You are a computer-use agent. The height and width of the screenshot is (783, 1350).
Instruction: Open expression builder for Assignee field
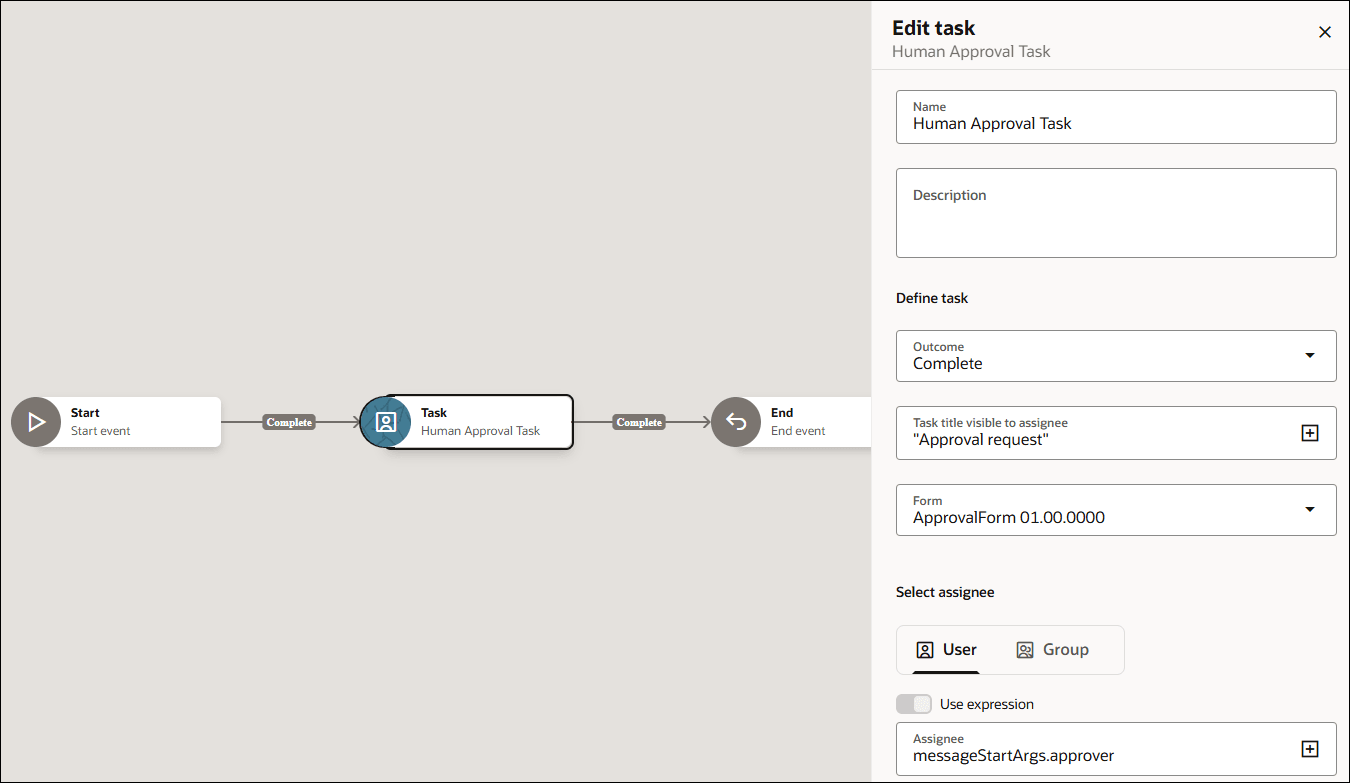(1310, 748)
